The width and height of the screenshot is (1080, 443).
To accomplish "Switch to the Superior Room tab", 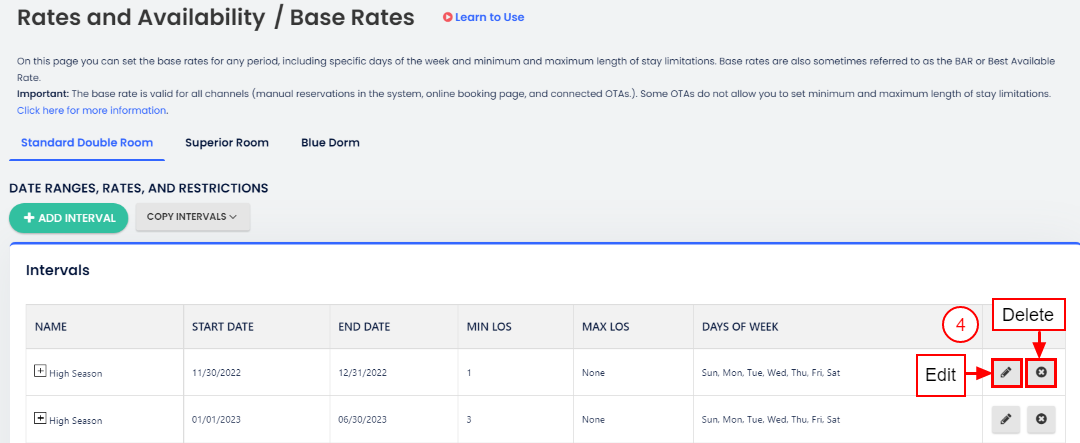I will (227, 143).
